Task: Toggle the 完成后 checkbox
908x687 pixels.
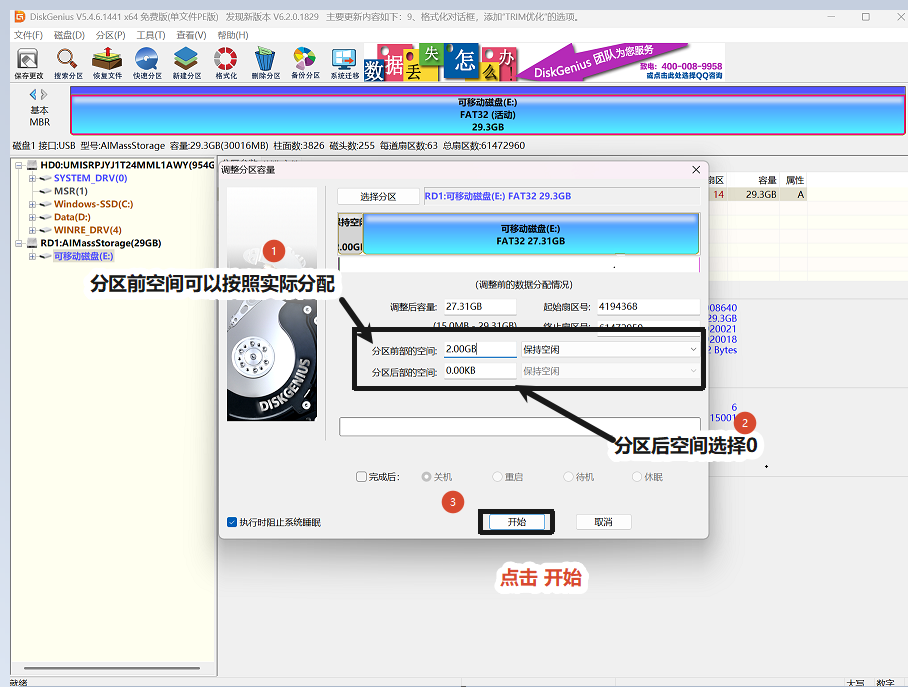Action: point(361,477)
